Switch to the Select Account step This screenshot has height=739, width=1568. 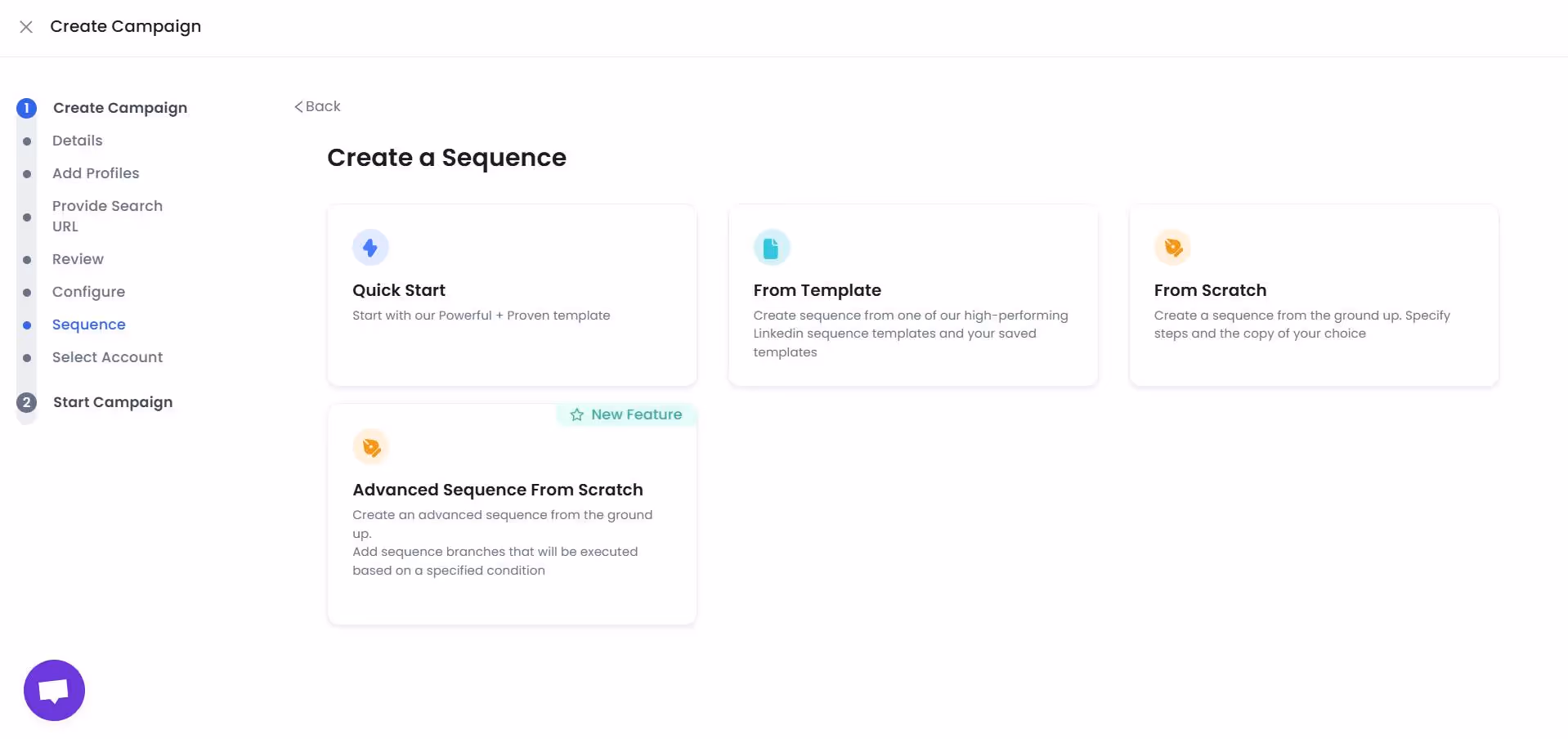[107, 357]
